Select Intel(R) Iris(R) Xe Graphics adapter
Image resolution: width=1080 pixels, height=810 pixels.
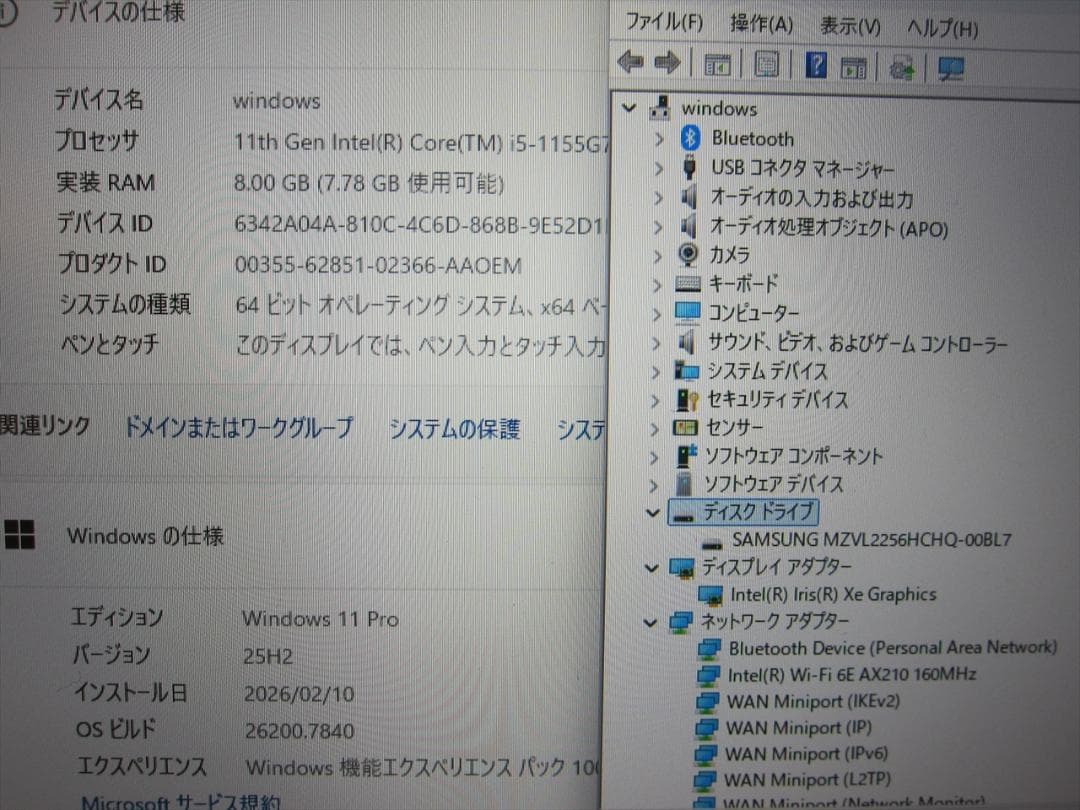pyautogui.click(x=833, y=594)
